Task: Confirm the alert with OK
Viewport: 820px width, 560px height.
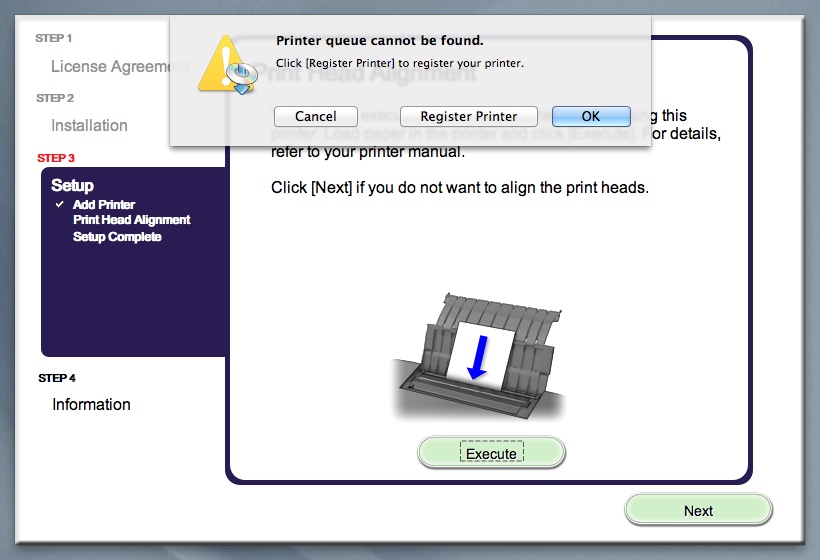Action: click(x=591, y=117)
